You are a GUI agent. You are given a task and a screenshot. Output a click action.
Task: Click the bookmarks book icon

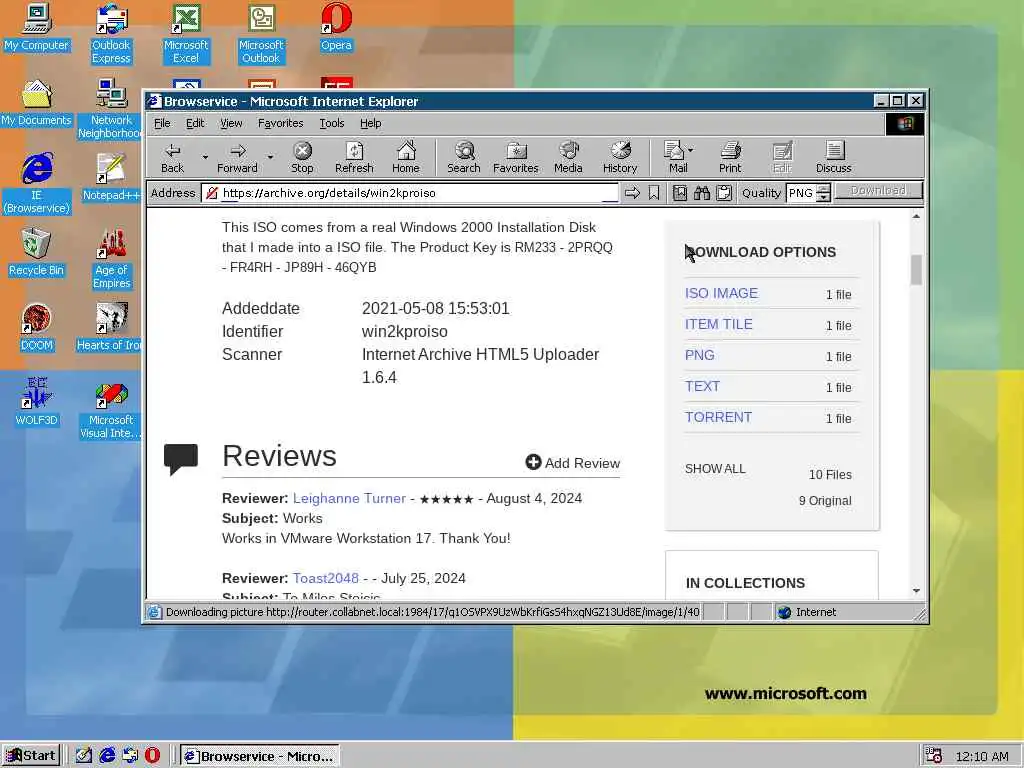[680, 193]
